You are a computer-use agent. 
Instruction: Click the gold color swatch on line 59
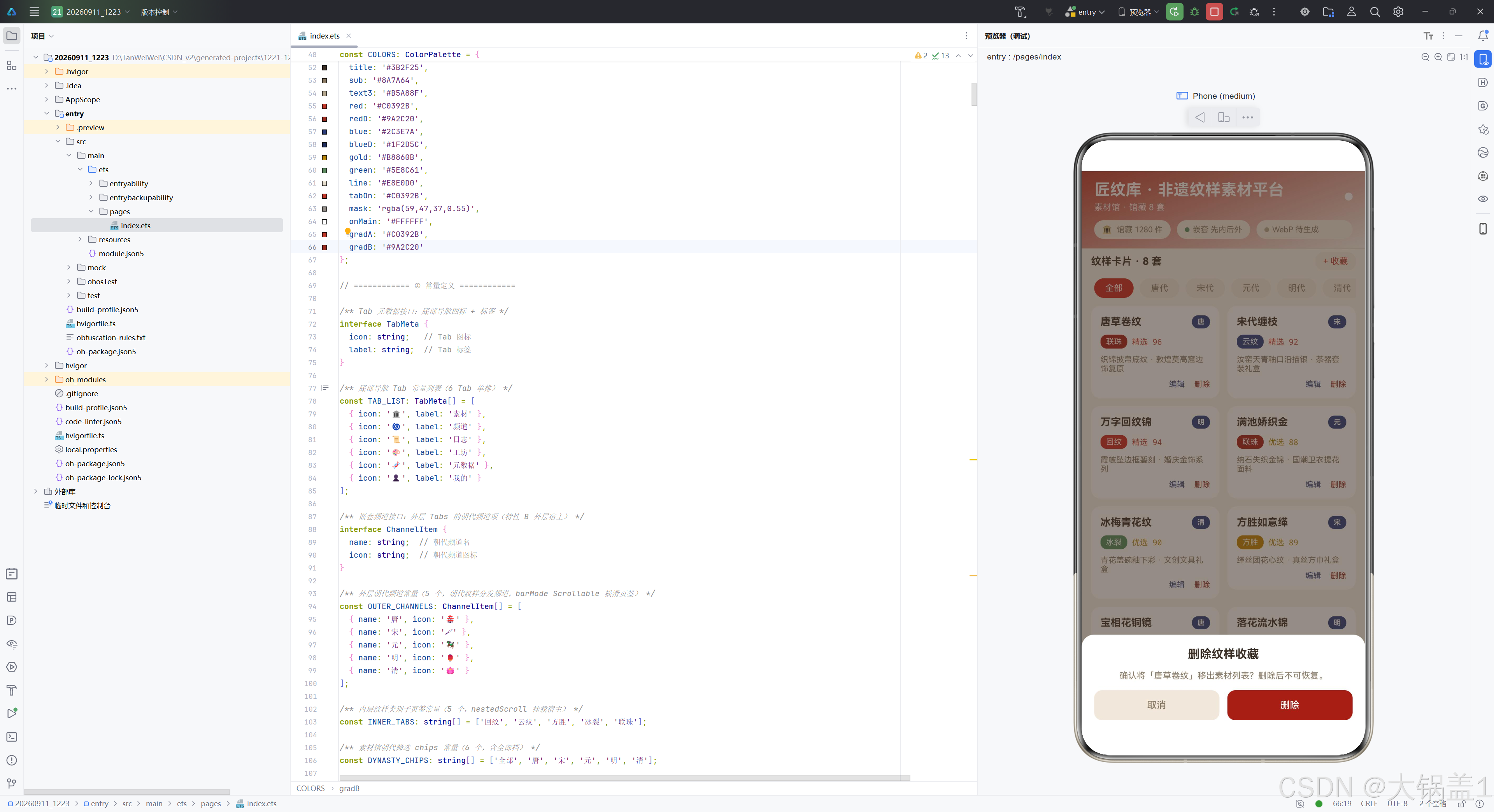[x=325, y=157]
